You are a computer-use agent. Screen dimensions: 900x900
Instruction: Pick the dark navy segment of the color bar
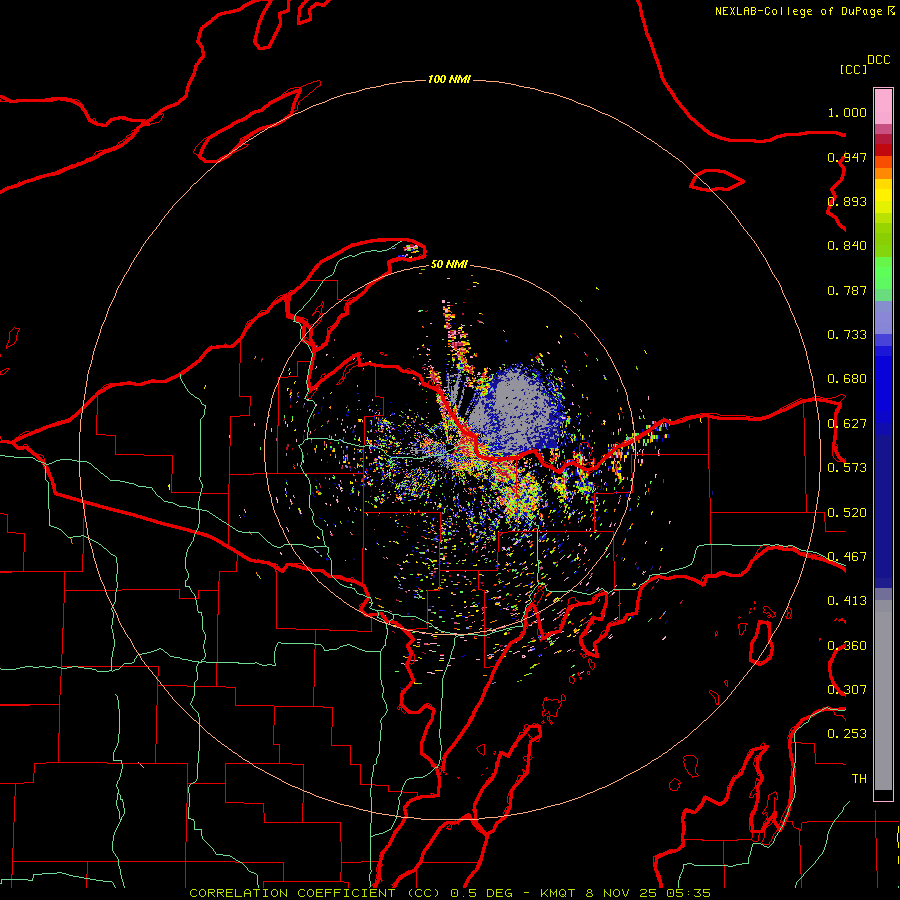(883, 511)
